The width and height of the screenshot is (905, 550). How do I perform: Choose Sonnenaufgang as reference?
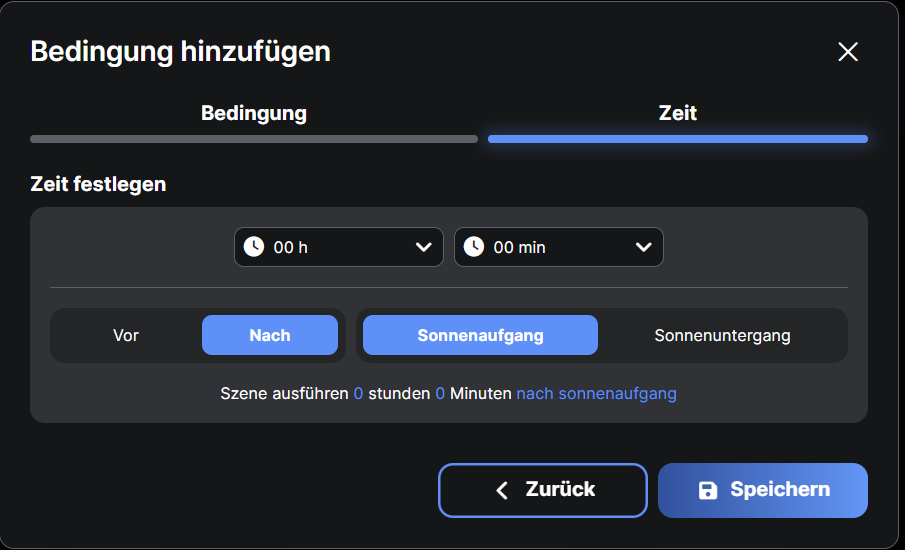click(480, 335)
